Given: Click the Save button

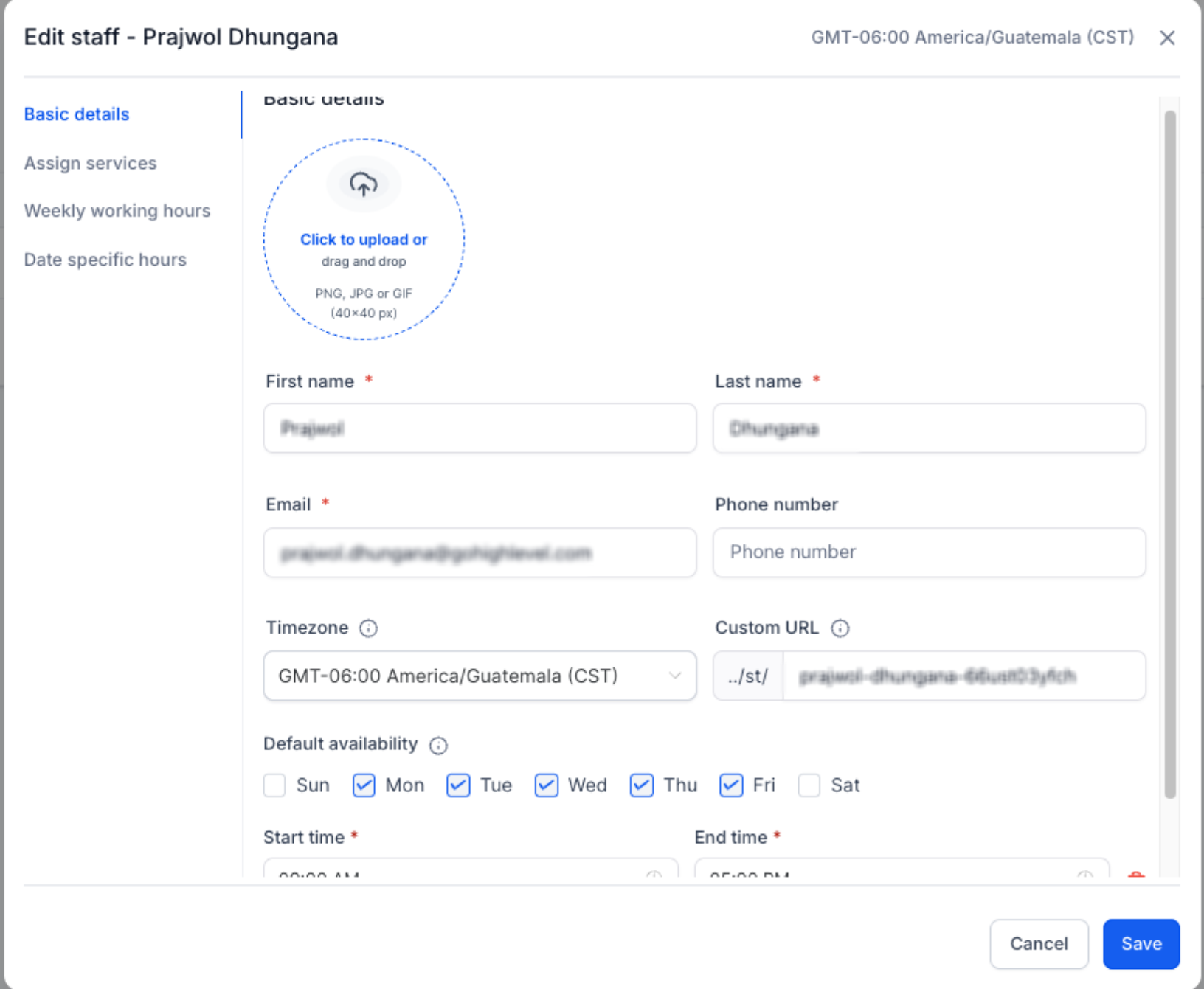Looking at the screenshot, I should click(x=1141, y=944).
